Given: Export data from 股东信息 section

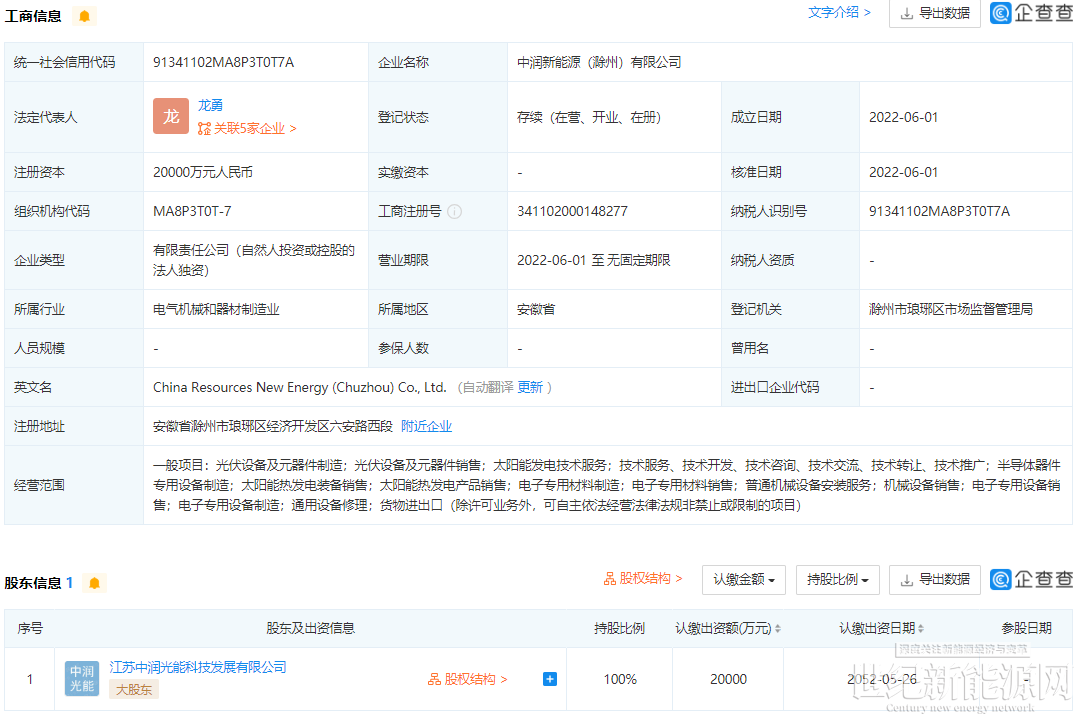Looking at the screenshot, I should pyautogui.click(x=934, y=580).
